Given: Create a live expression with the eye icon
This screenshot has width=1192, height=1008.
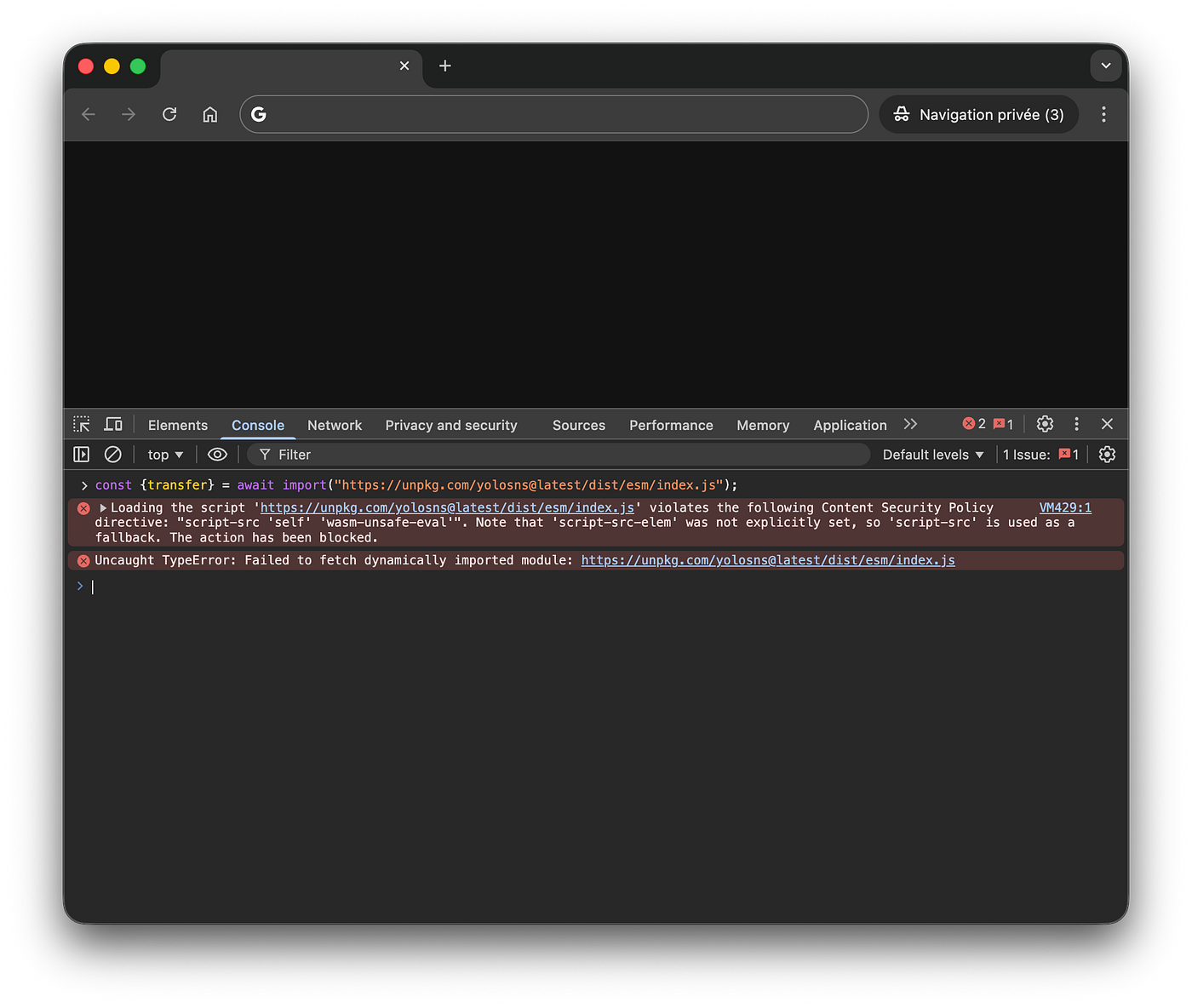Looking at the screenshot, I should [217, 454].
